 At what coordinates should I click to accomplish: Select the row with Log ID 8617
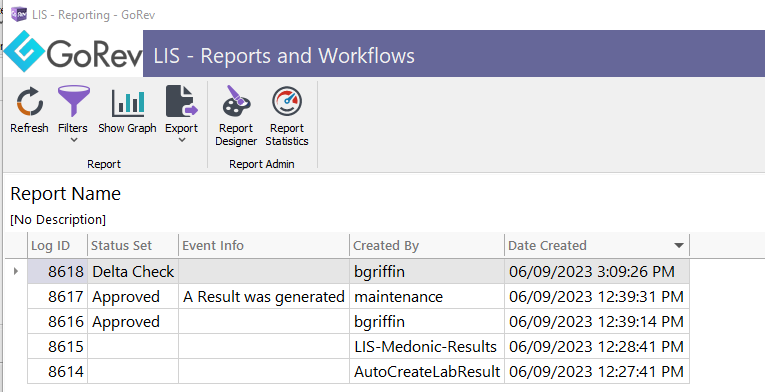pyautogui.click(x=358, y=296)
